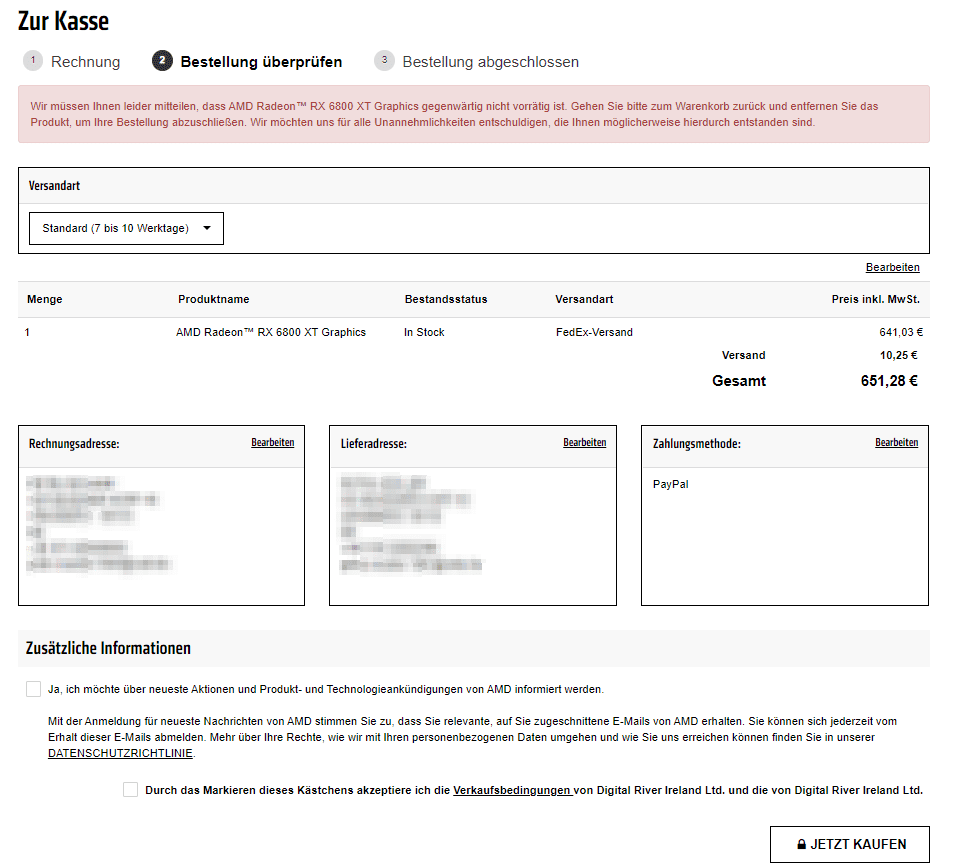The height and width of the screenshot is (868, 976).
Task: Click the 'PayPal' payment method text
Action: coord(670,484)
